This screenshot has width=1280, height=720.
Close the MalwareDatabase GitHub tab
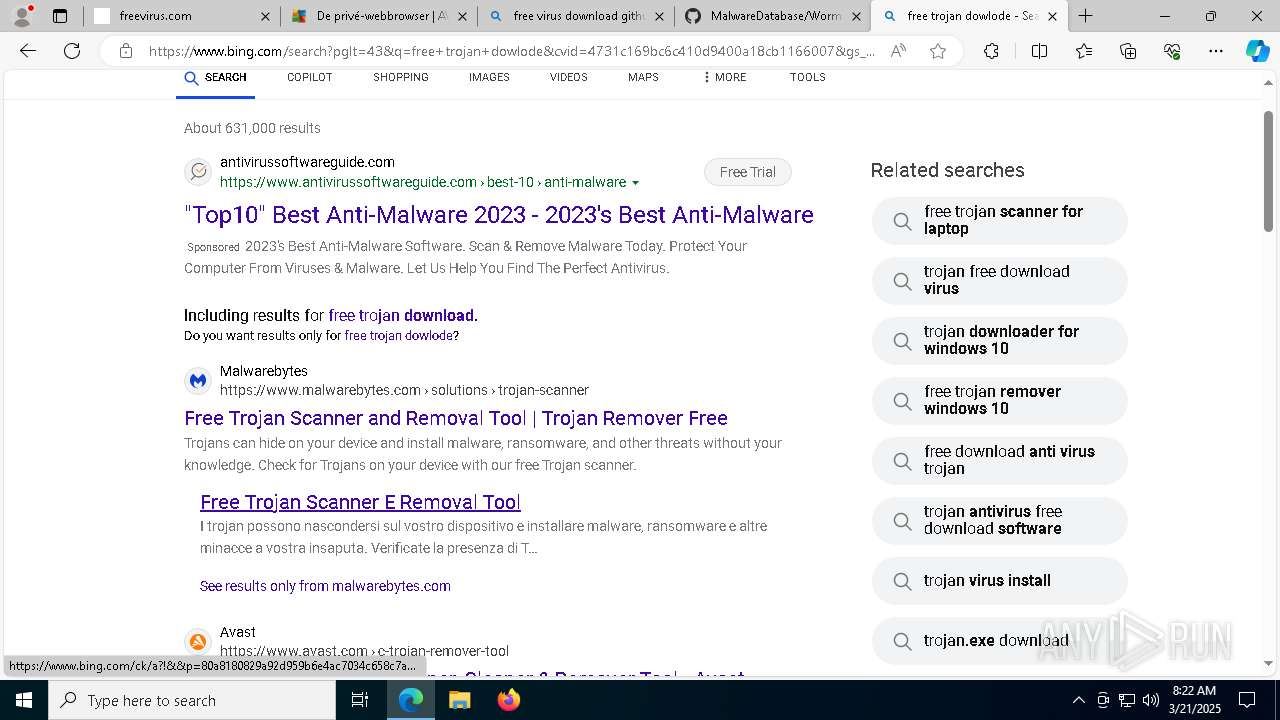(855, 16)
